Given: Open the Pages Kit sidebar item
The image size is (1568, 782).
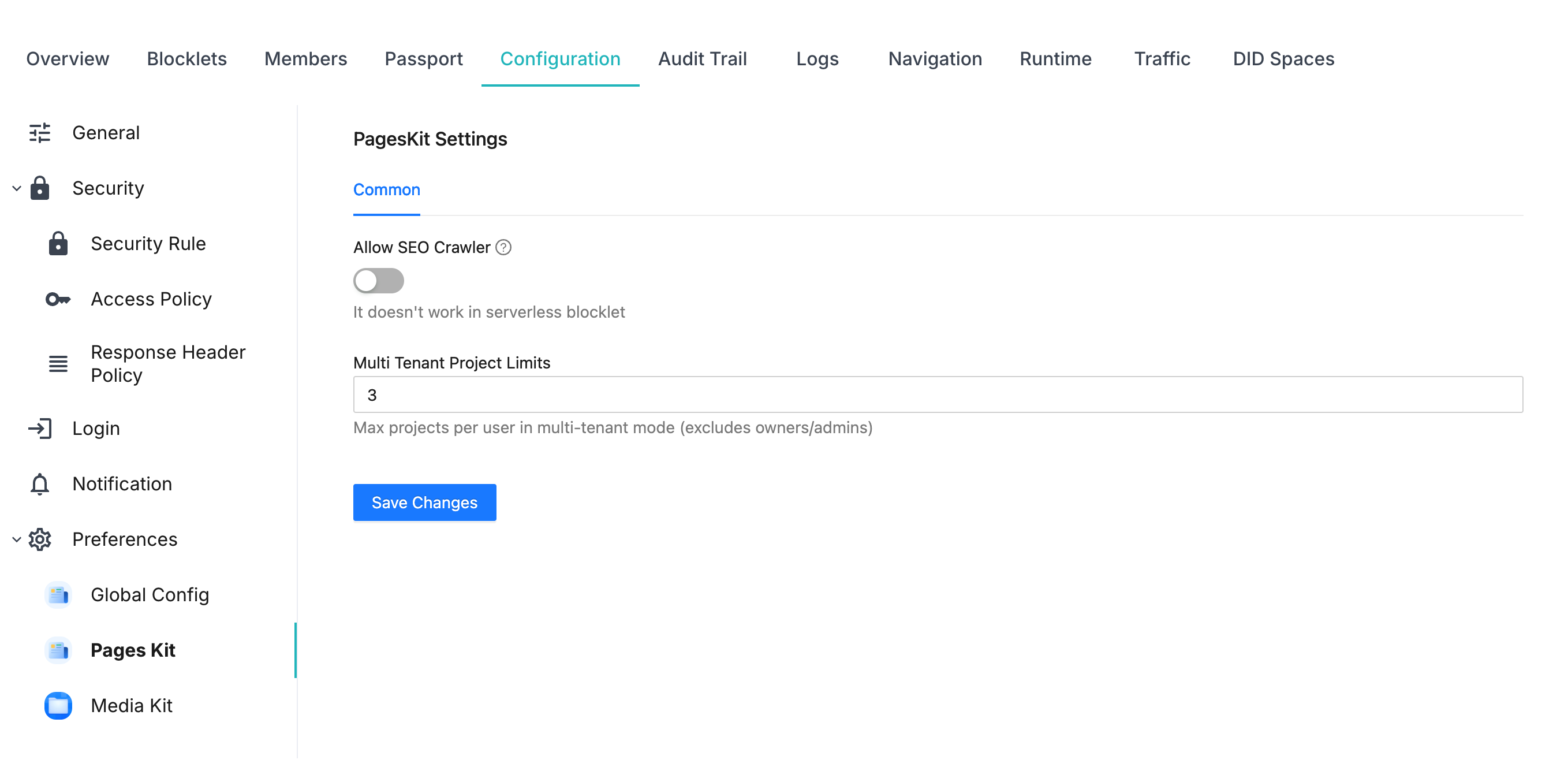Looking at the screenshot, I should click(133, 650).
